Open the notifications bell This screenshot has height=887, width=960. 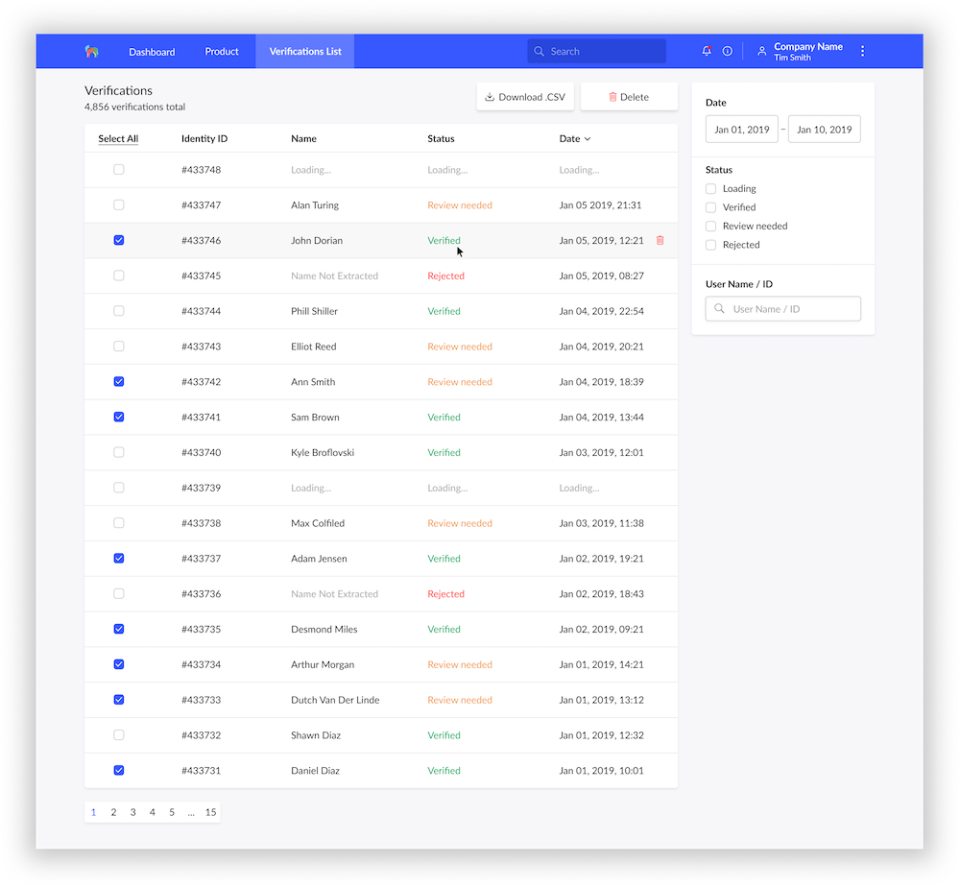coord(707,51)
